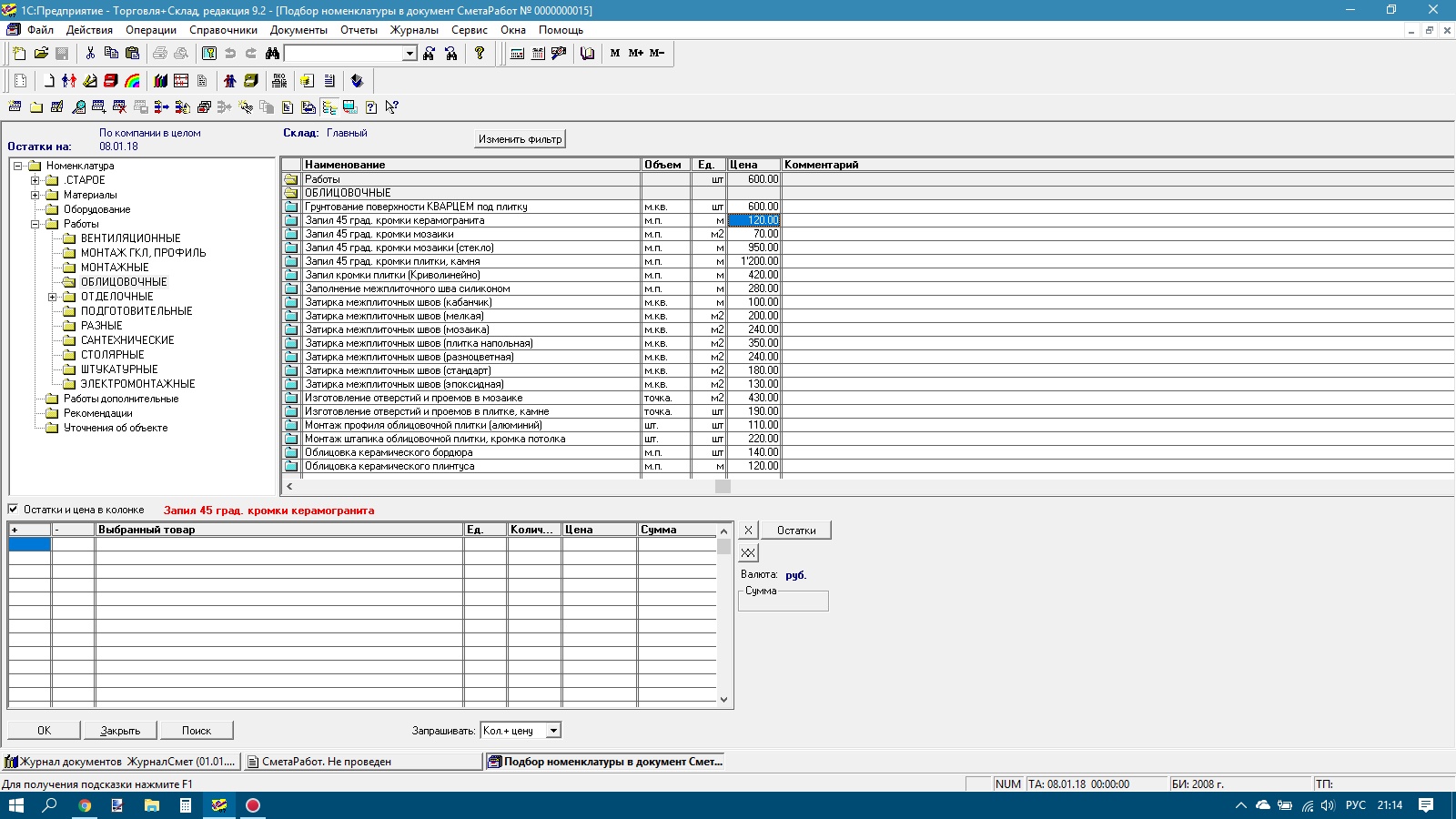The height and width of the screenshot is (819, 1456).
Task: Click the M+ memory button
Action: pyautogui.click(x=636, y=54)
